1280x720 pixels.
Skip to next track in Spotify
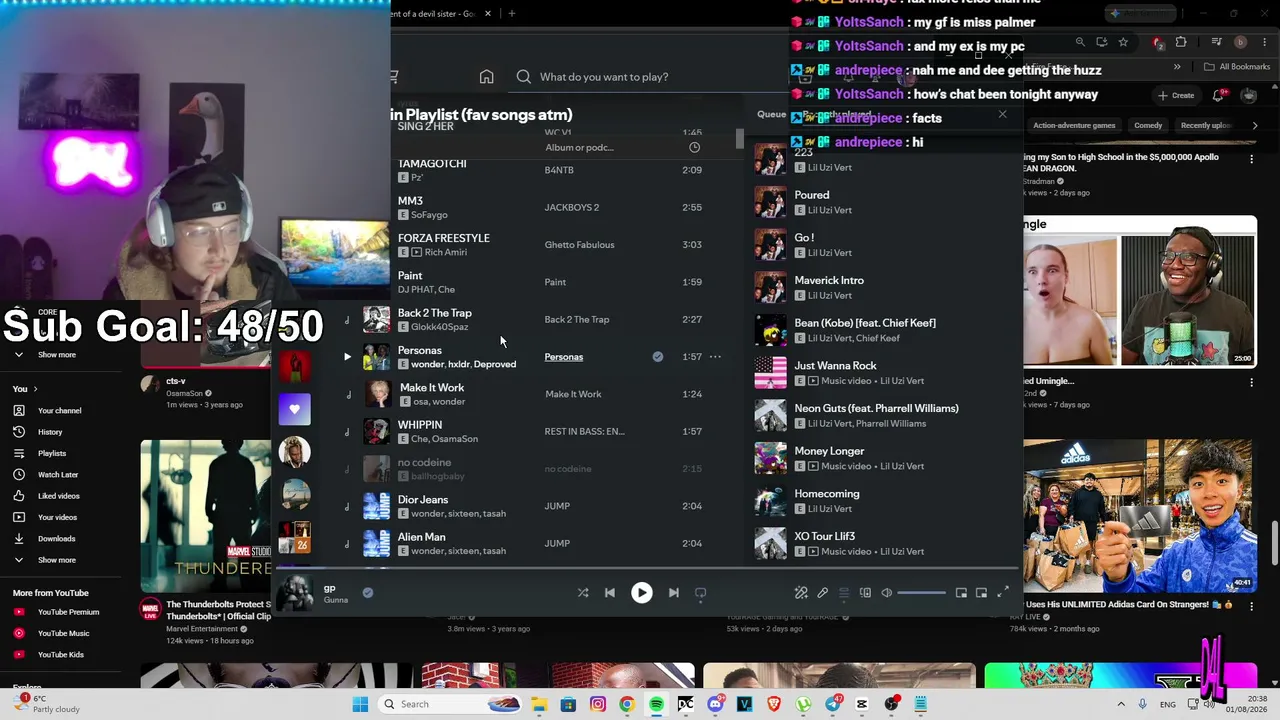coord(674,593)
